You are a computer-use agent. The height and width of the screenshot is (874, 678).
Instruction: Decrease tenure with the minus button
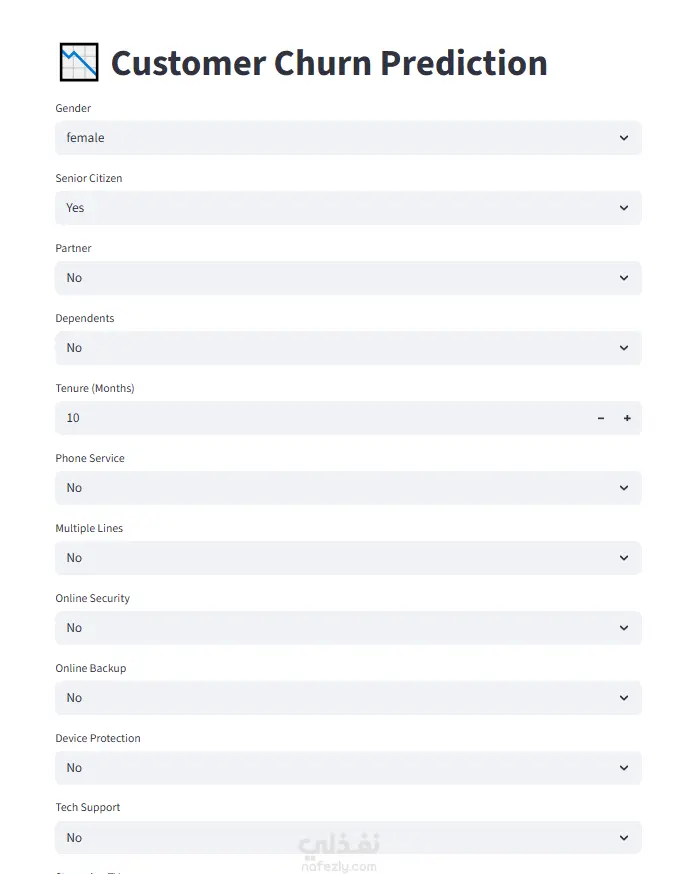pos(600,418)
